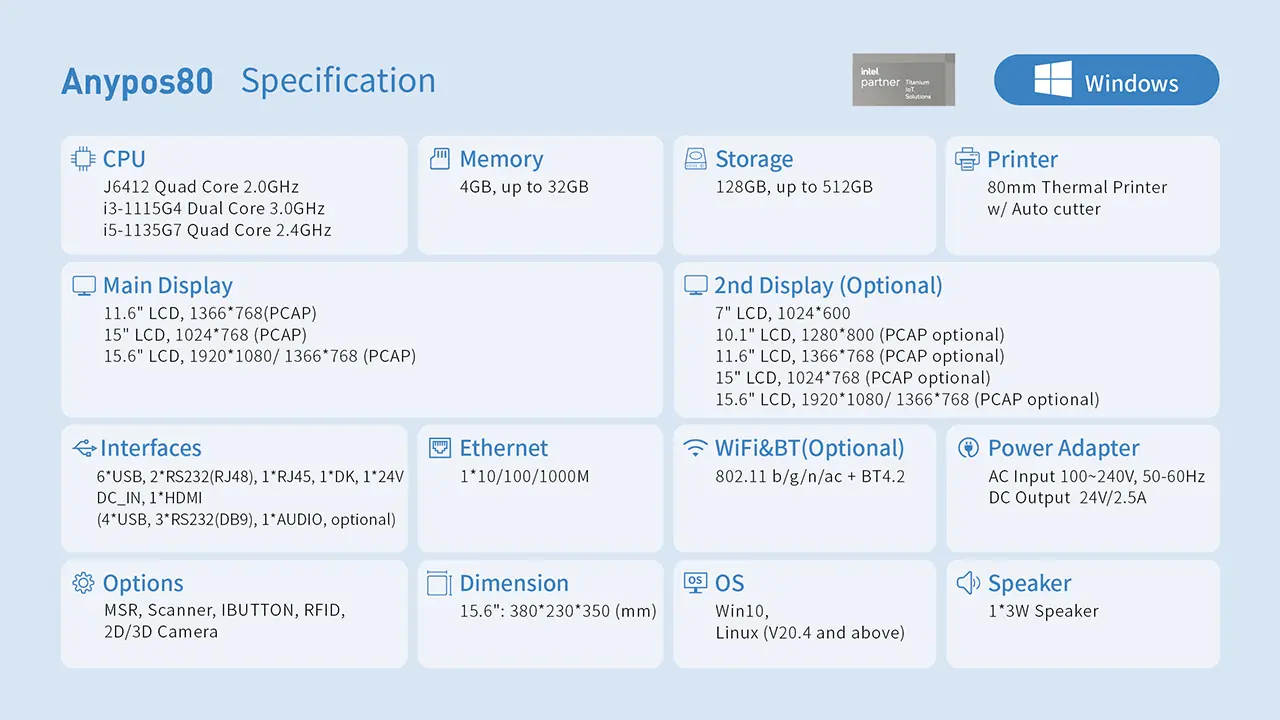Click the Printer icon
1280x720 pixels.
click(967, 159)
